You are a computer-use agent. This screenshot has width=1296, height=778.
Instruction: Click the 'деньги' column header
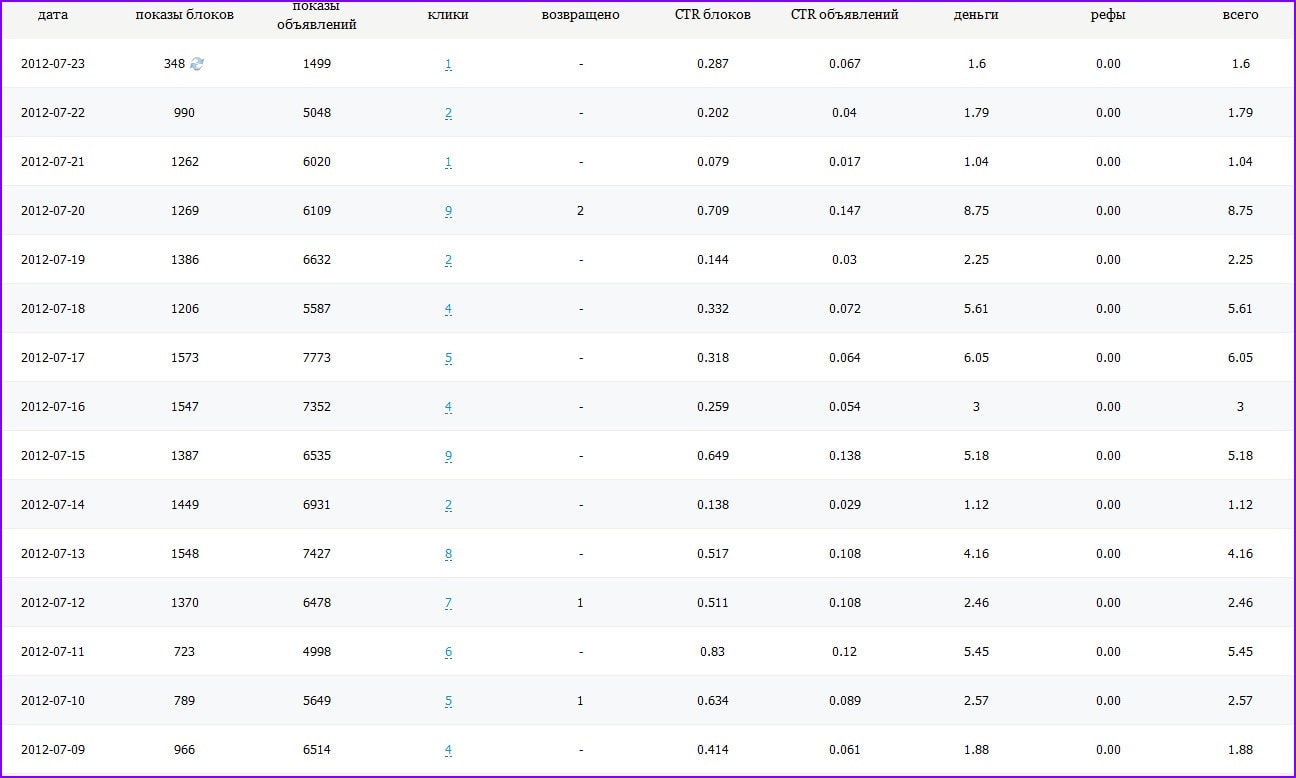click(976, 15)
